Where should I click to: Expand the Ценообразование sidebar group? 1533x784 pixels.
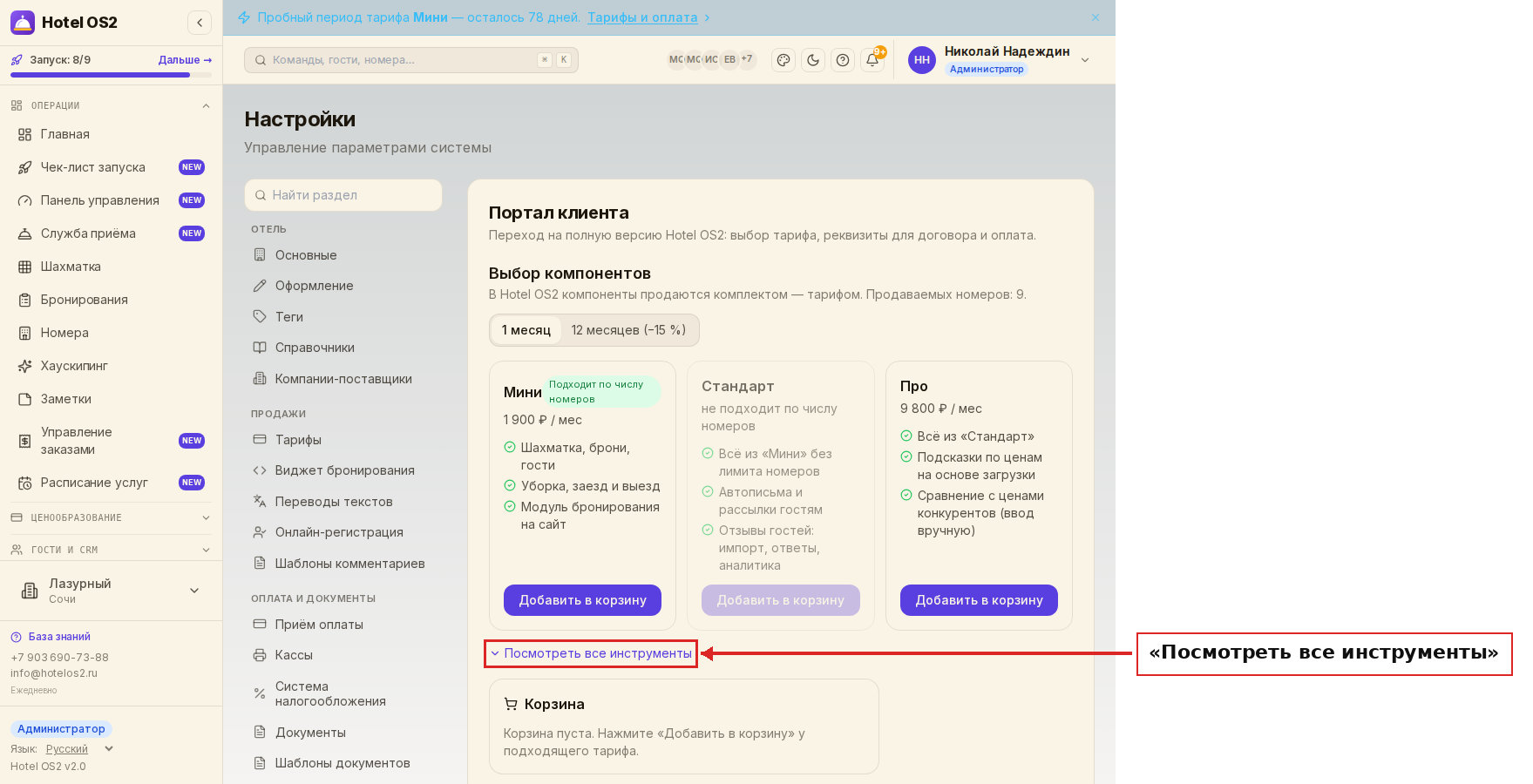112,517
